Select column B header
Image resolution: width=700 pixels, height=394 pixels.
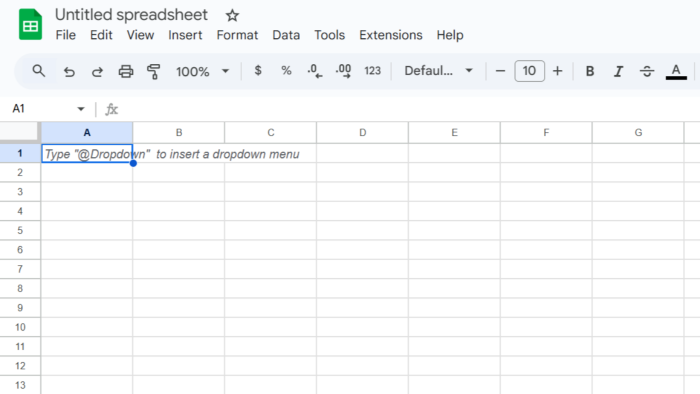click(179, 133)
